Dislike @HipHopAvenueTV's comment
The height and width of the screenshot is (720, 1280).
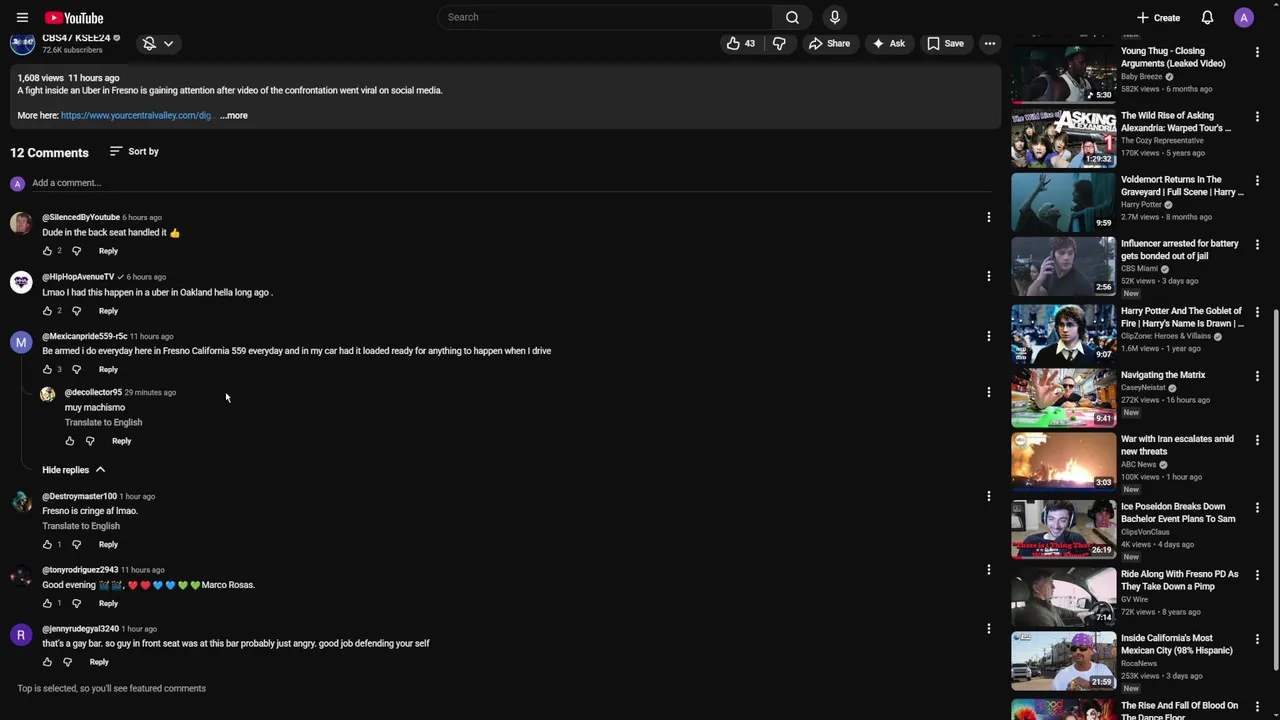pos(76,311)
